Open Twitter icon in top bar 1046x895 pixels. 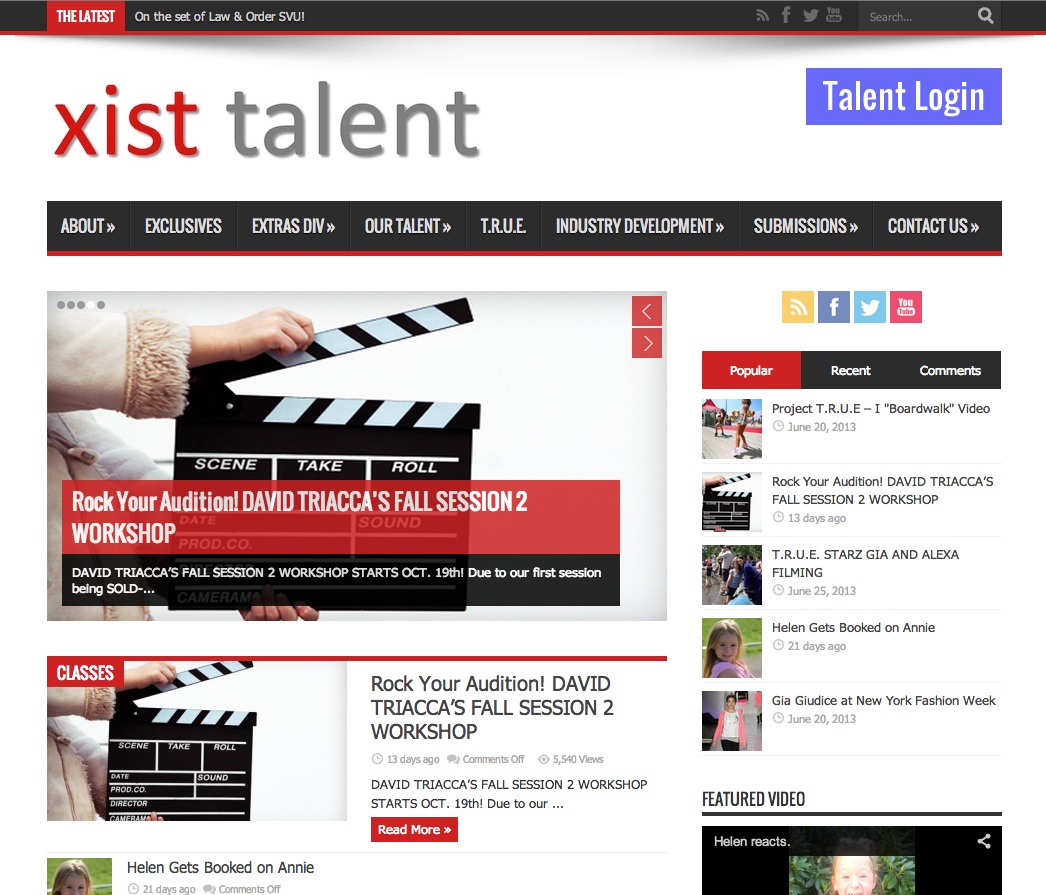pos(811,15)
